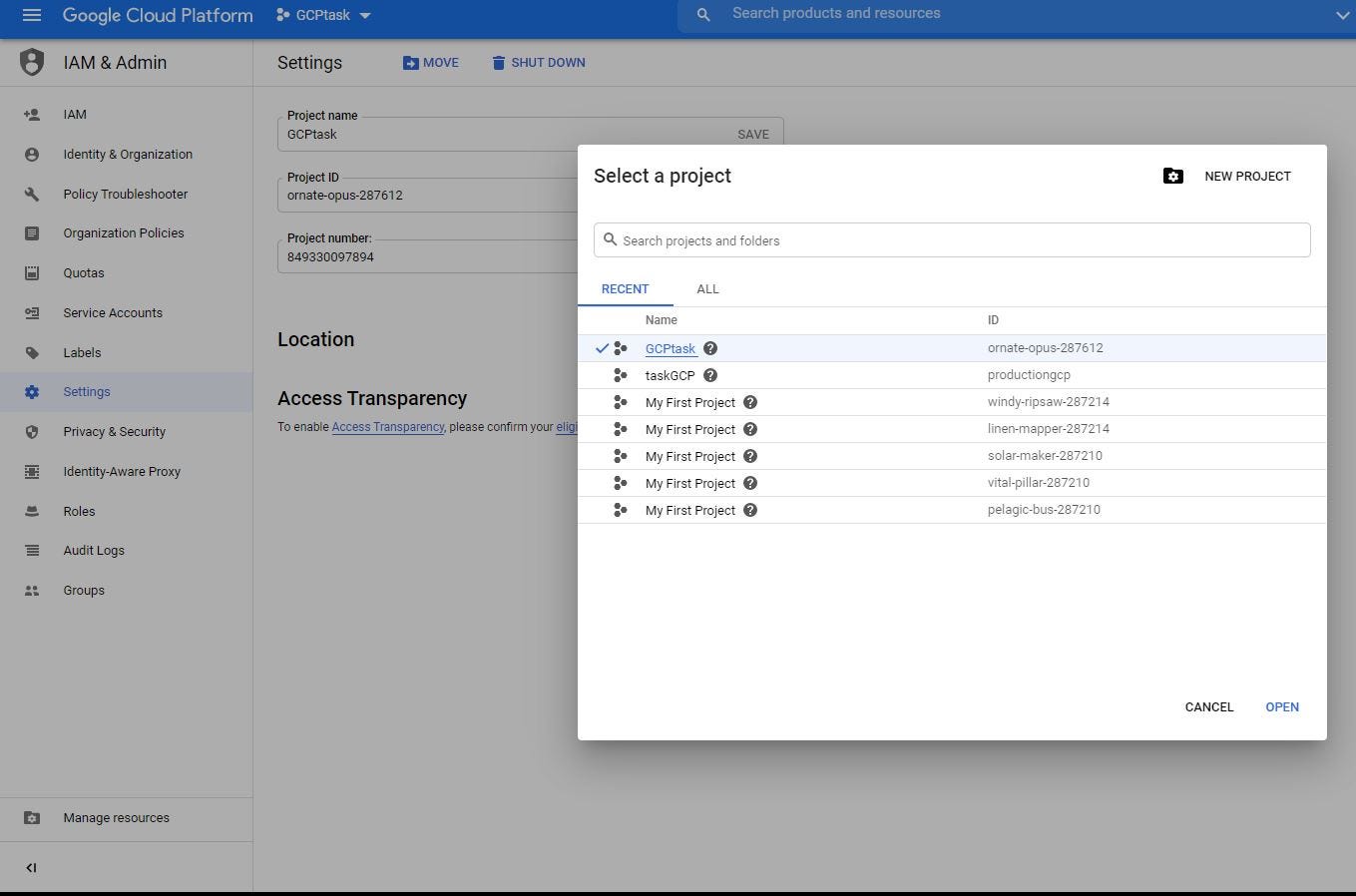
Task: Click ornate-opus-287612 ID cell
Action: pyautogui.click(x=1045, y=348)
